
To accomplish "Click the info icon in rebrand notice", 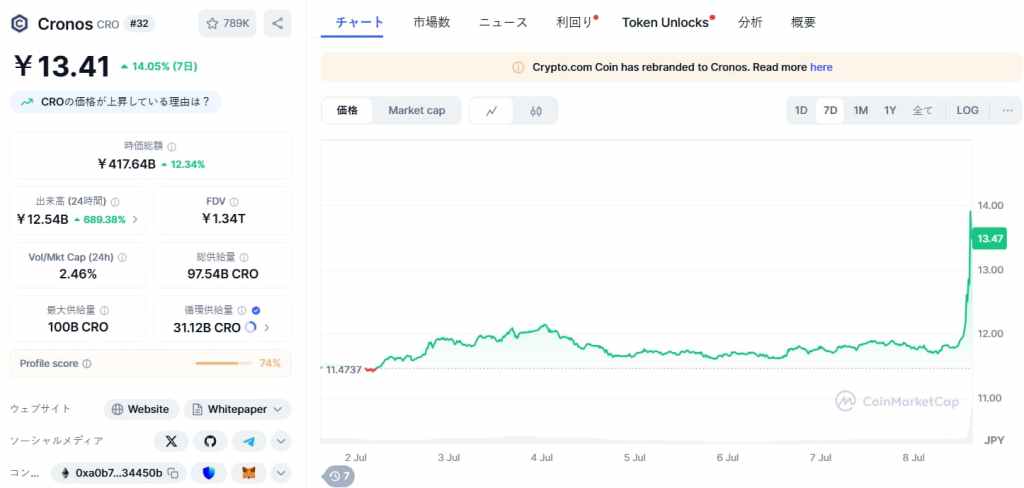I will click(518, 67).
